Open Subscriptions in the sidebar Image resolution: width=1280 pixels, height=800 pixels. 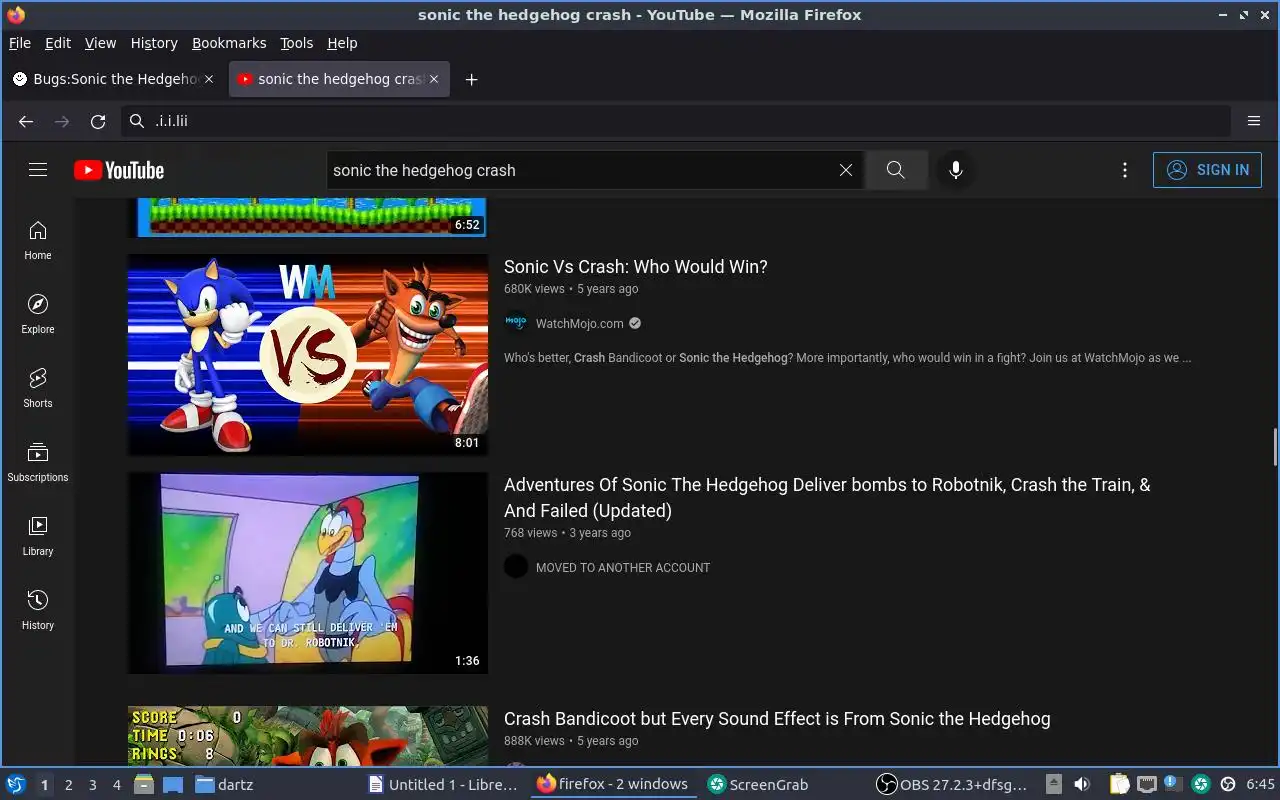(x=38, y=462)
